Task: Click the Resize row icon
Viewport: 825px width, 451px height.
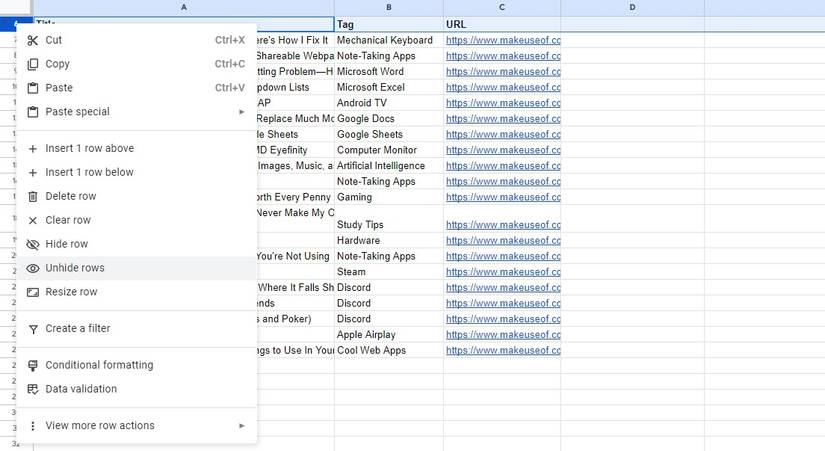Action: click(33, 292)
